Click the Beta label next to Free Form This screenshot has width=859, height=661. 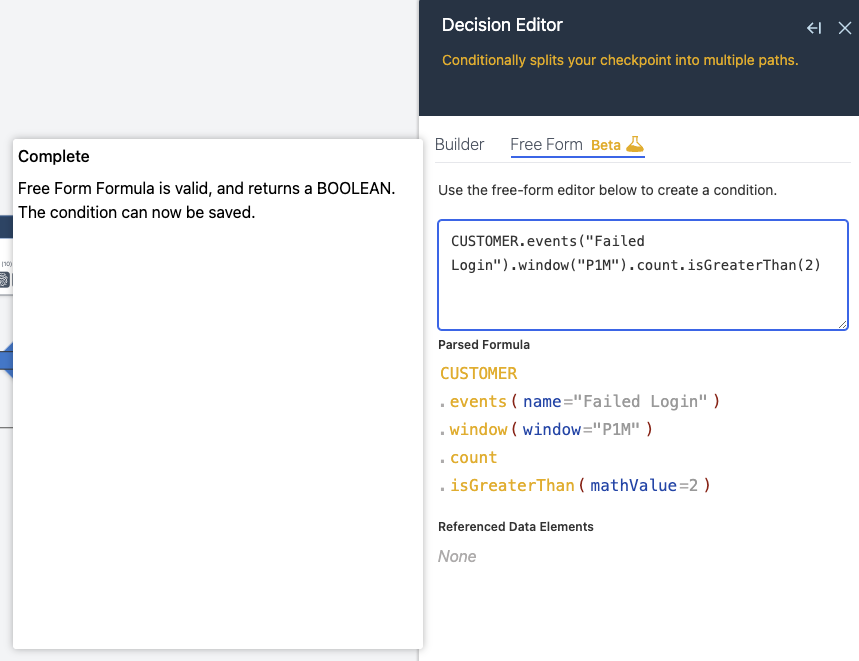coord(605,145)
